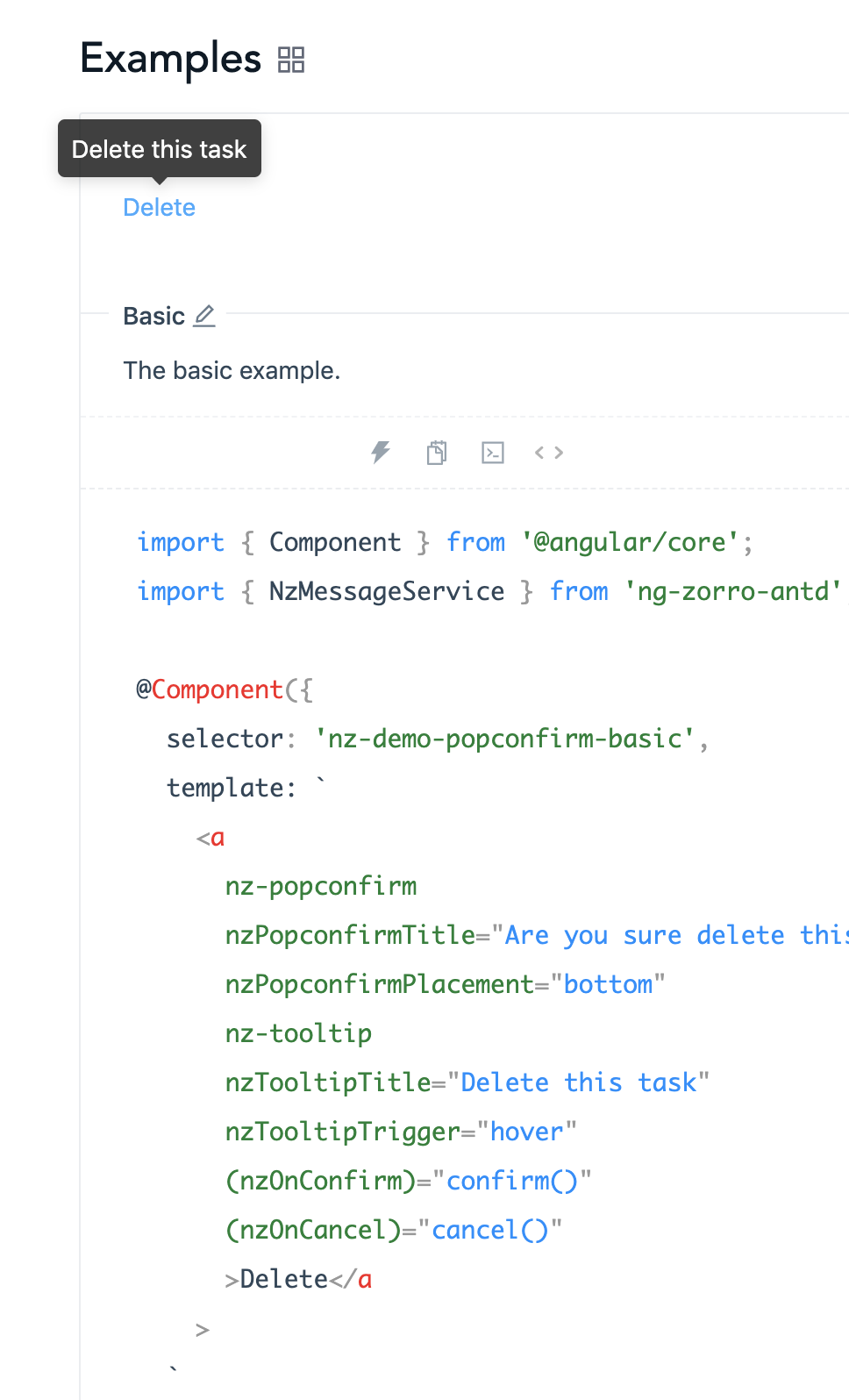Screen dimensions: 849x1400
Task: Click the (nzOnConfirm)="confirm()" line
Action: (x=409, y=1181)
